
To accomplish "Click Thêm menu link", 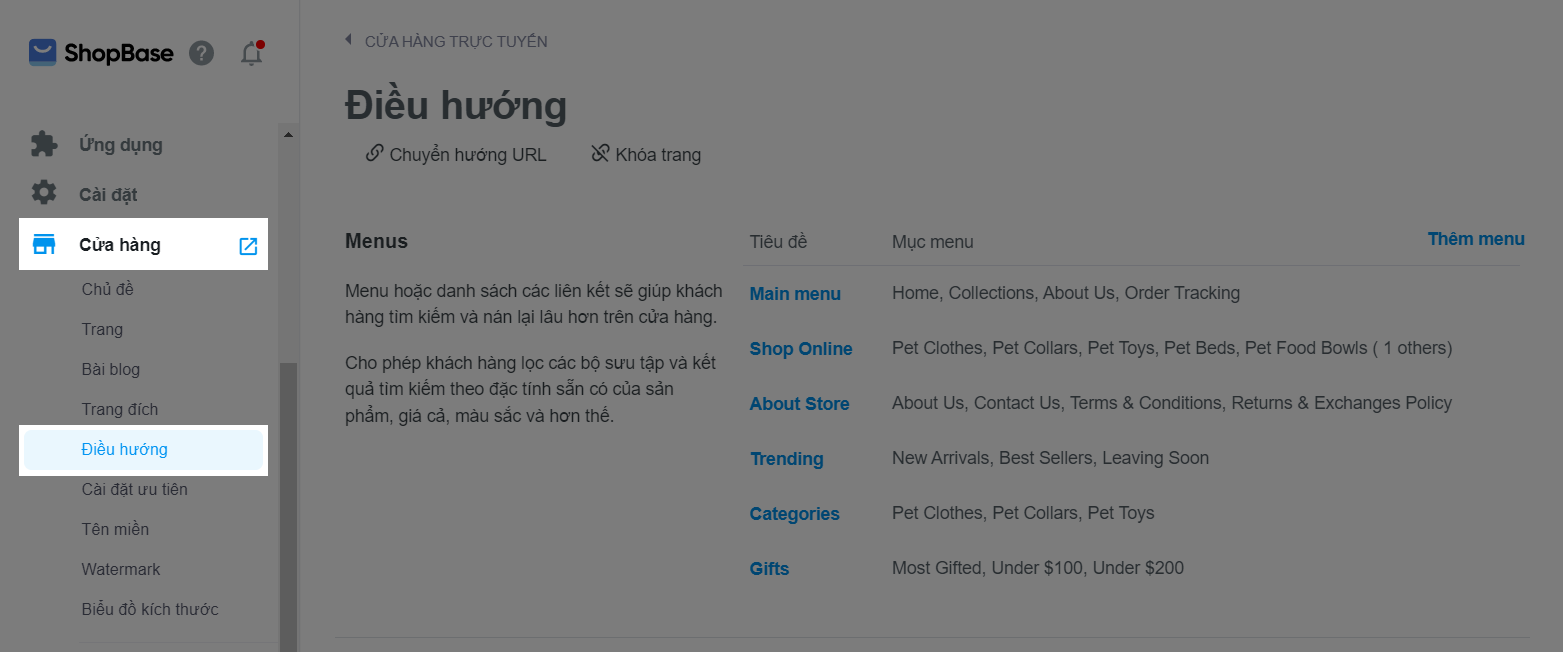I will pyautogui.click(x=1475, y=239).
